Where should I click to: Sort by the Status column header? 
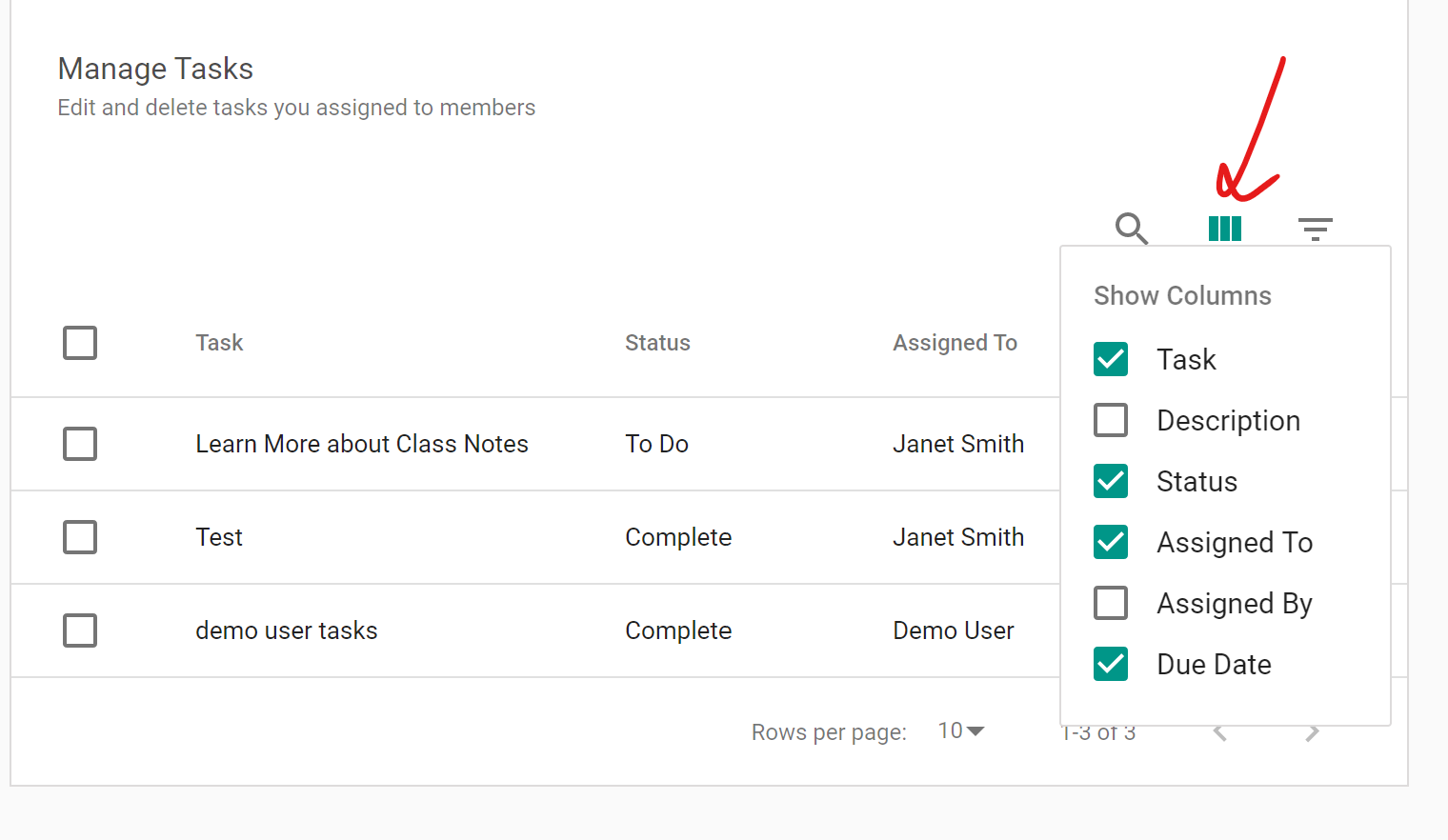click(x=657, y=343)
